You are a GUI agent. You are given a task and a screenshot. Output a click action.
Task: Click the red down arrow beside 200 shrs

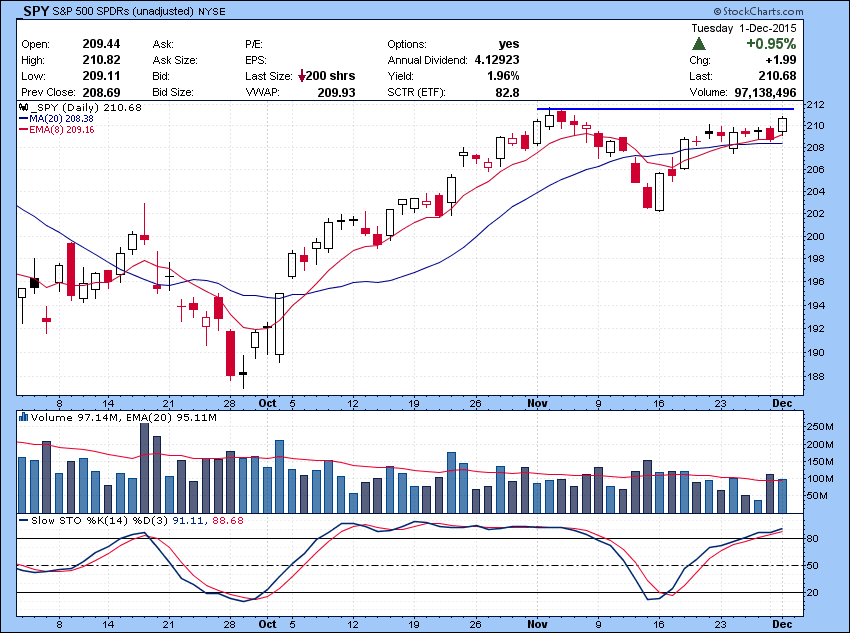pos(302,76)
